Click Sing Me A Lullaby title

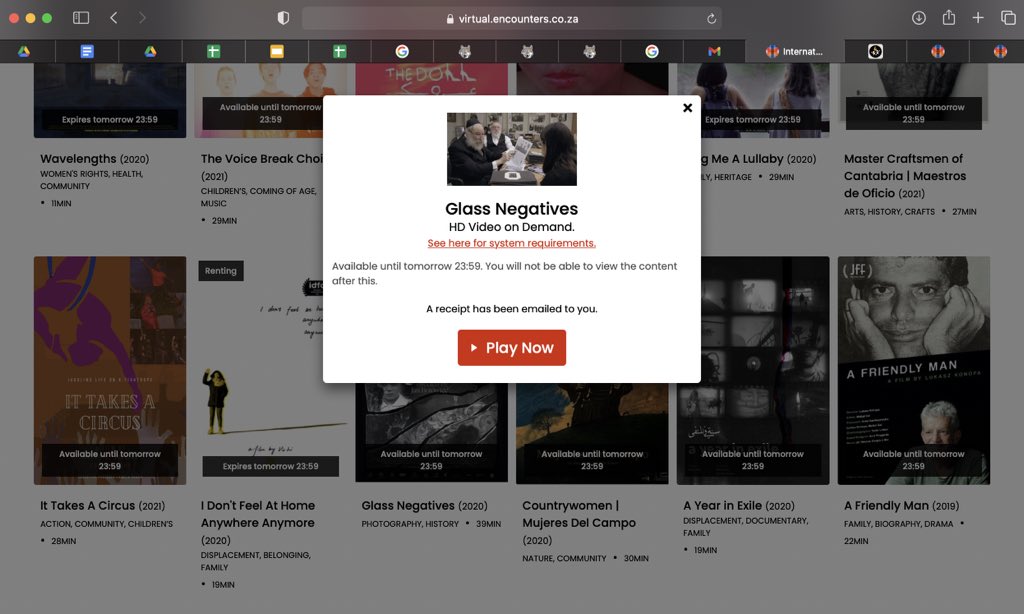click(x=759, y=159)
